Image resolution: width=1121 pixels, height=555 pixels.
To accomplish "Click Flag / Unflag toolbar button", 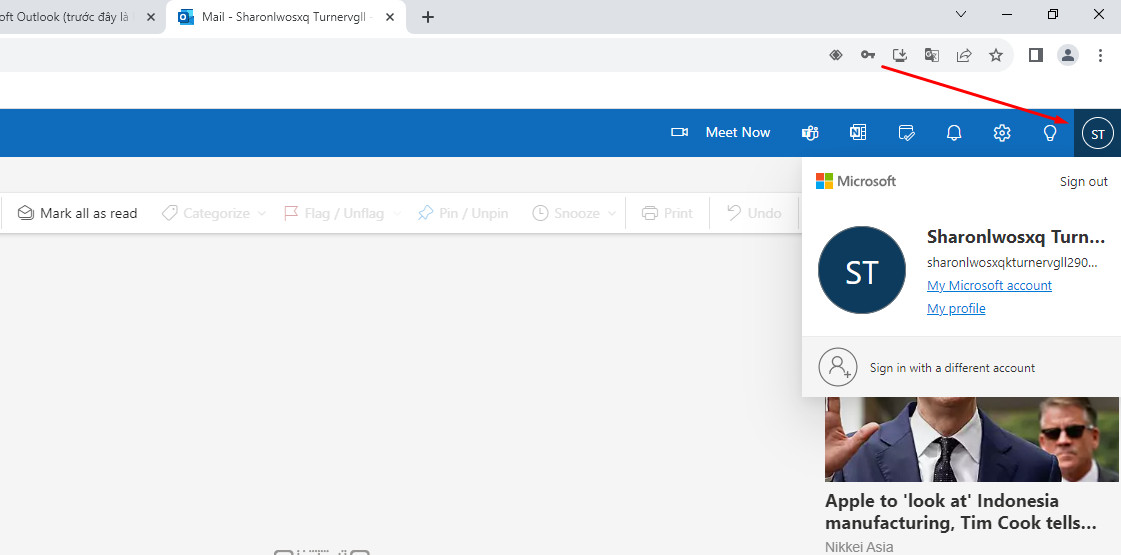I will pyautogui.click(x=335, y=213).
